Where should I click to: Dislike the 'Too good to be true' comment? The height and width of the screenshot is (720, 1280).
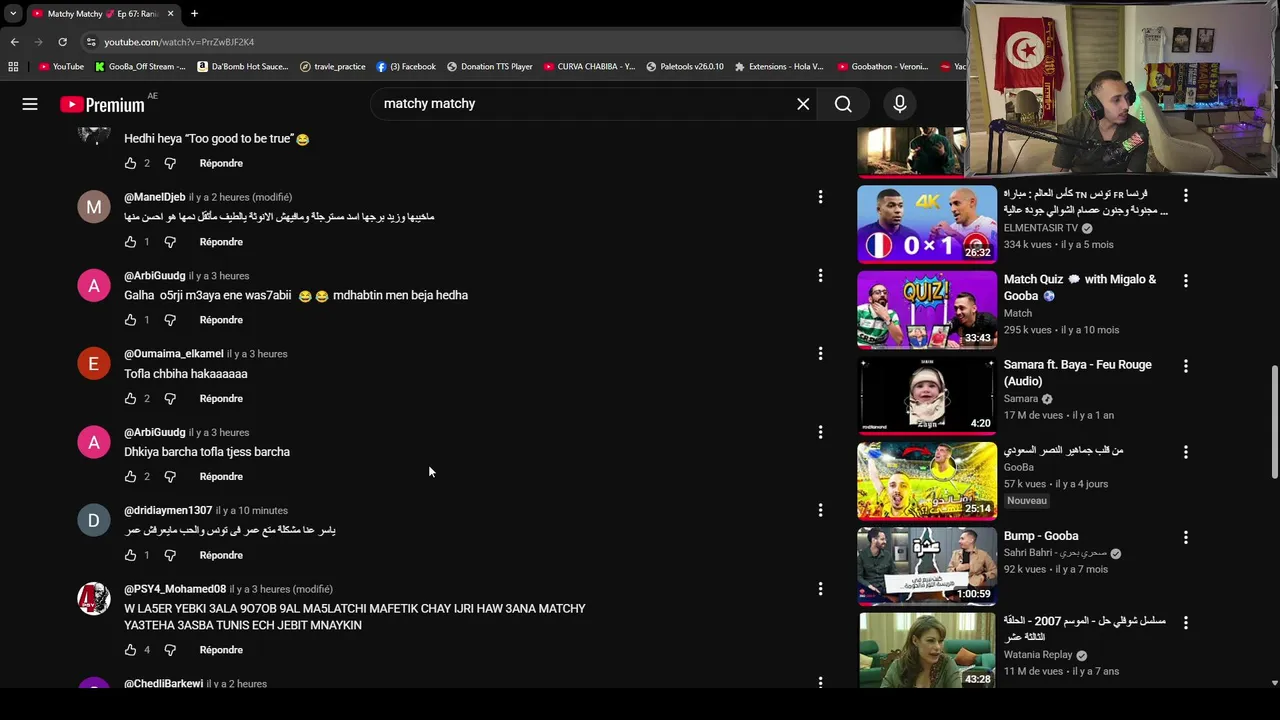tap(170, 163)
